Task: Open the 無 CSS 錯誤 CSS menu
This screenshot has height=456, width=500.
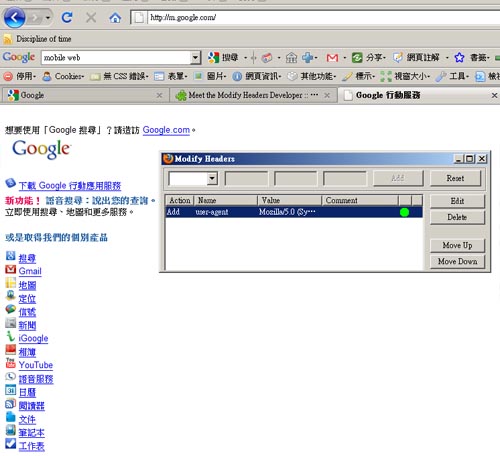Action: click(x=119, y=76)
